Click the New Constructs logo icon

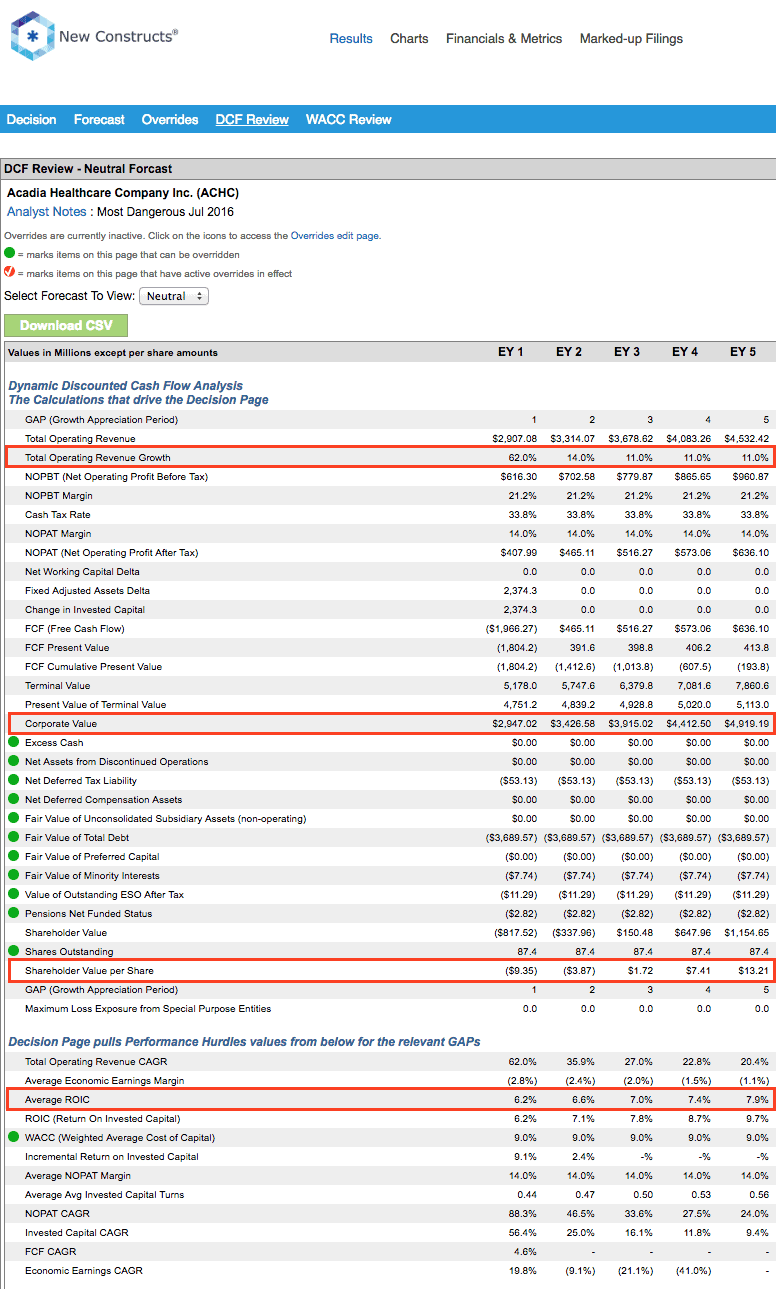point(32,36)
